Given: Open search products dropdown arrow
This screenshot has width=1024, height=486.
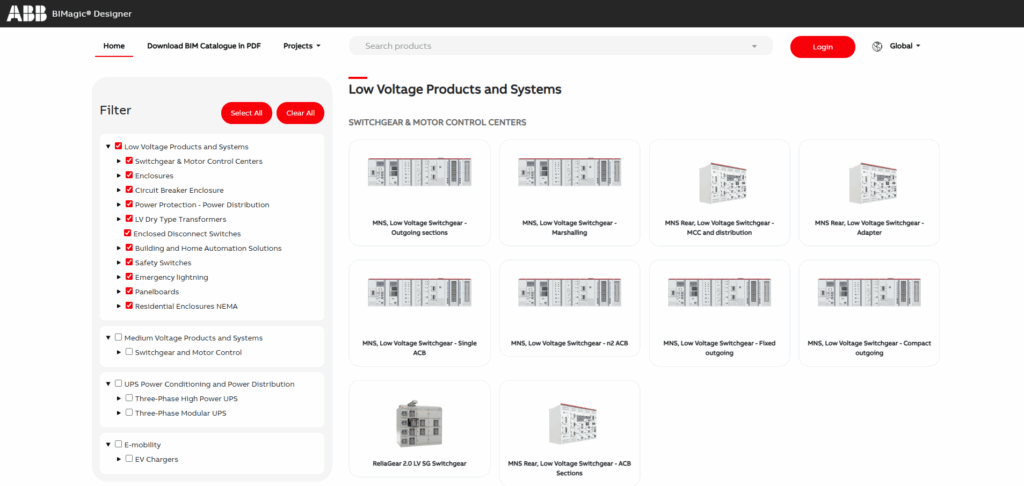Looking at the screenshot, I should point(754,46).
